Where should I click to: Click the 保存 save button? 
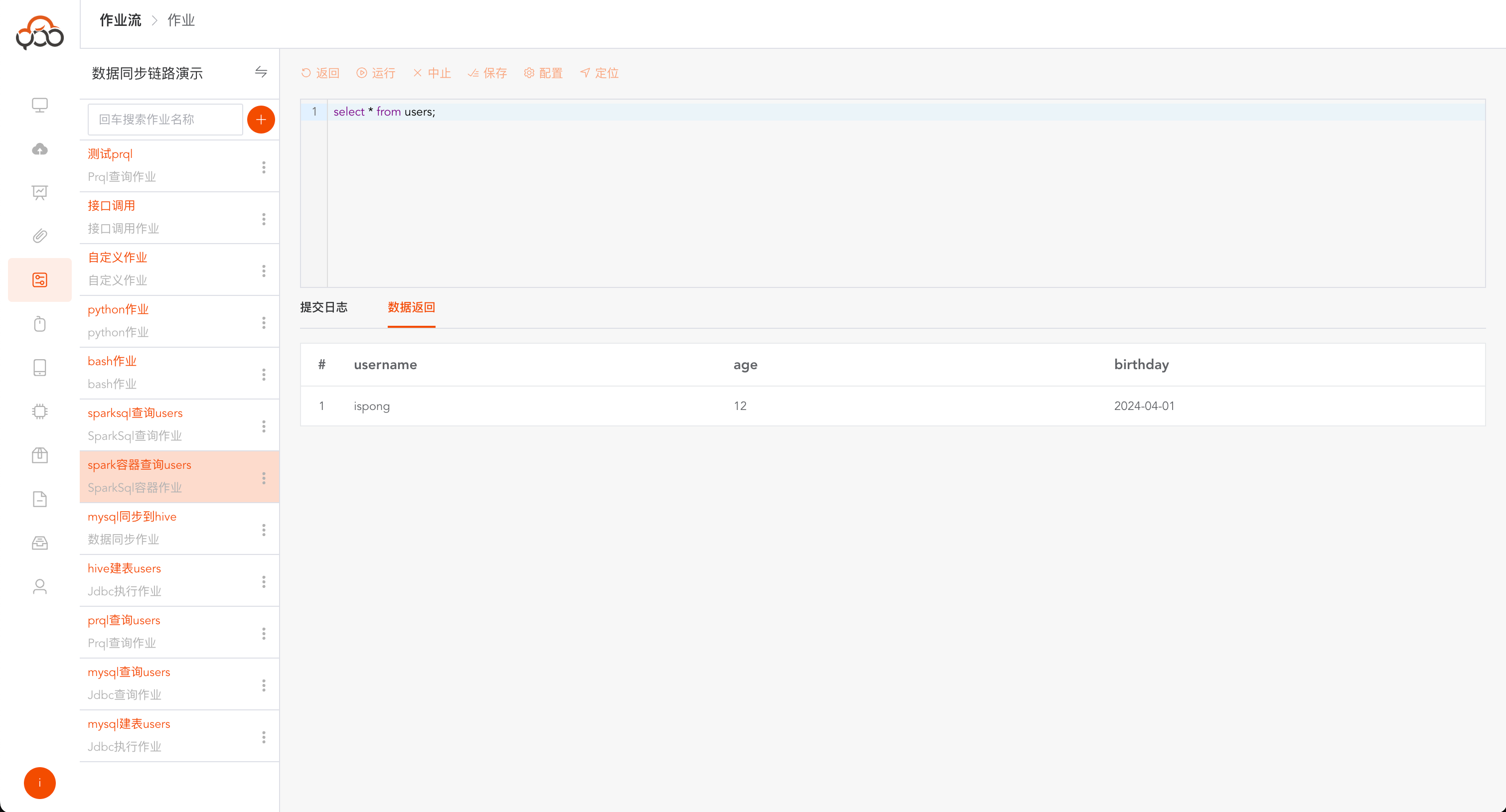(x=487, y=73)
